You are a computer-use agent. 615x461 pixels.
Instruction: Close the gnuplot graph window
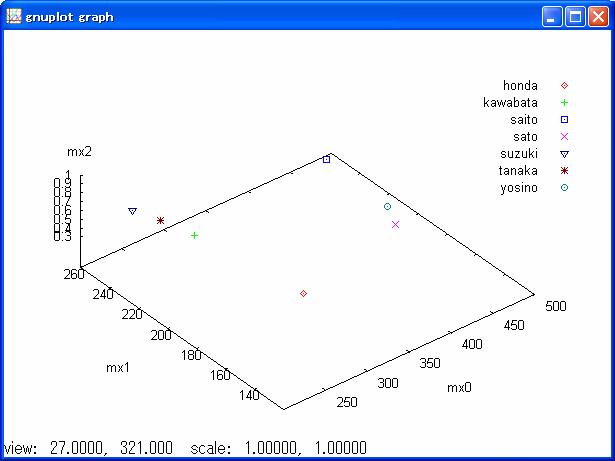pyautogui.click(x=597, y=16)
